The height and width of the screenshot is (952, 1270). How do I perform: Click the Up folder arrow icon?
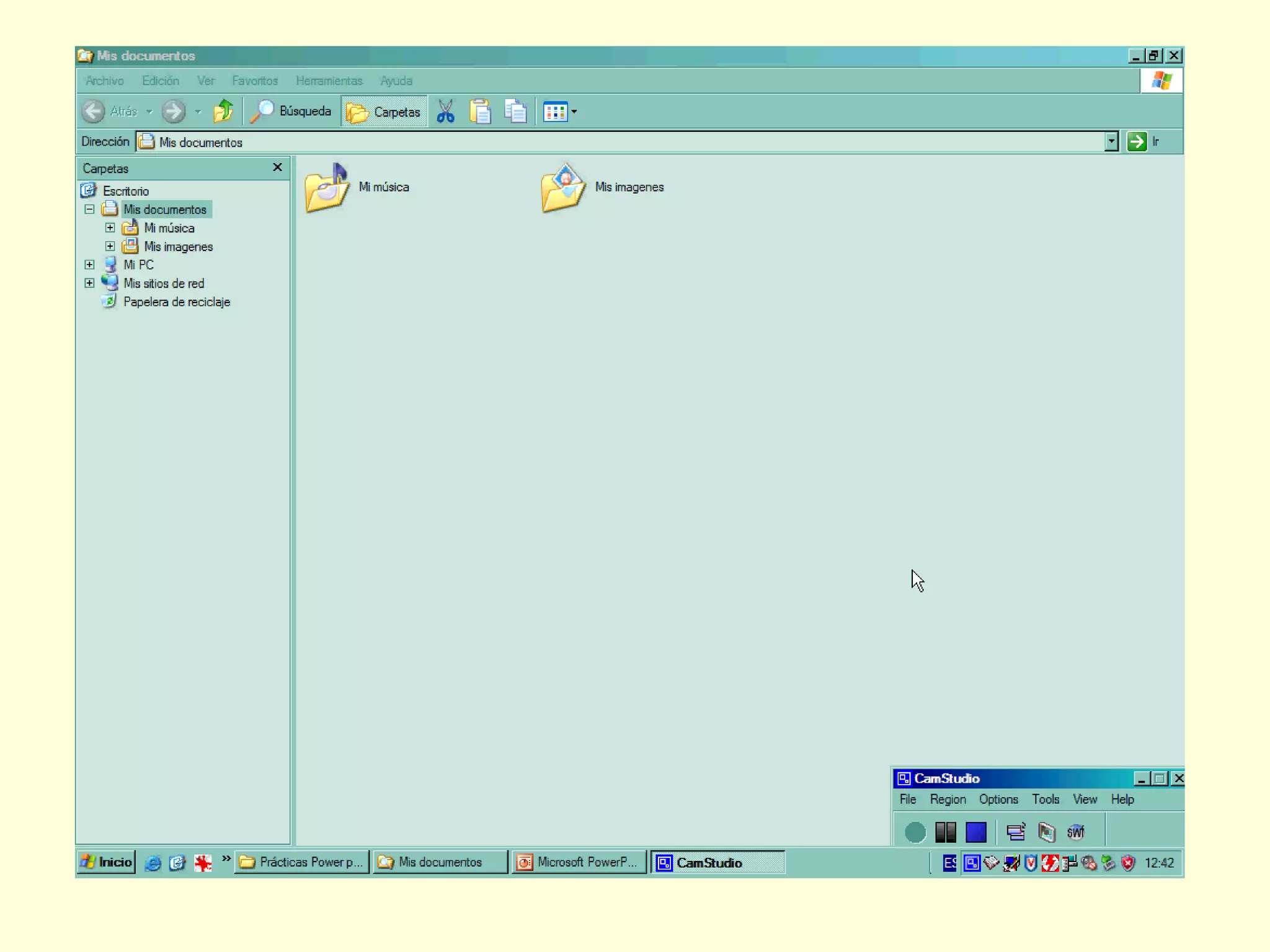pos(223,112)
